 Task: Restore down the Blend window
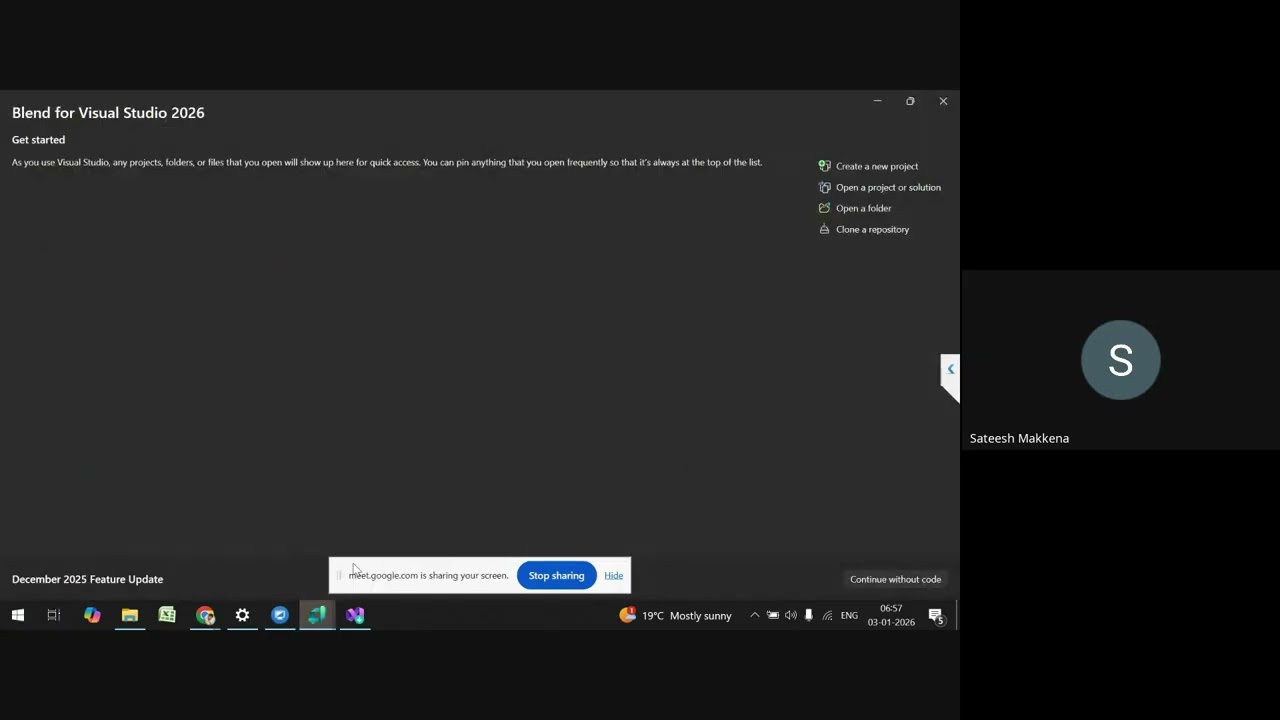[x=910, y=101]
